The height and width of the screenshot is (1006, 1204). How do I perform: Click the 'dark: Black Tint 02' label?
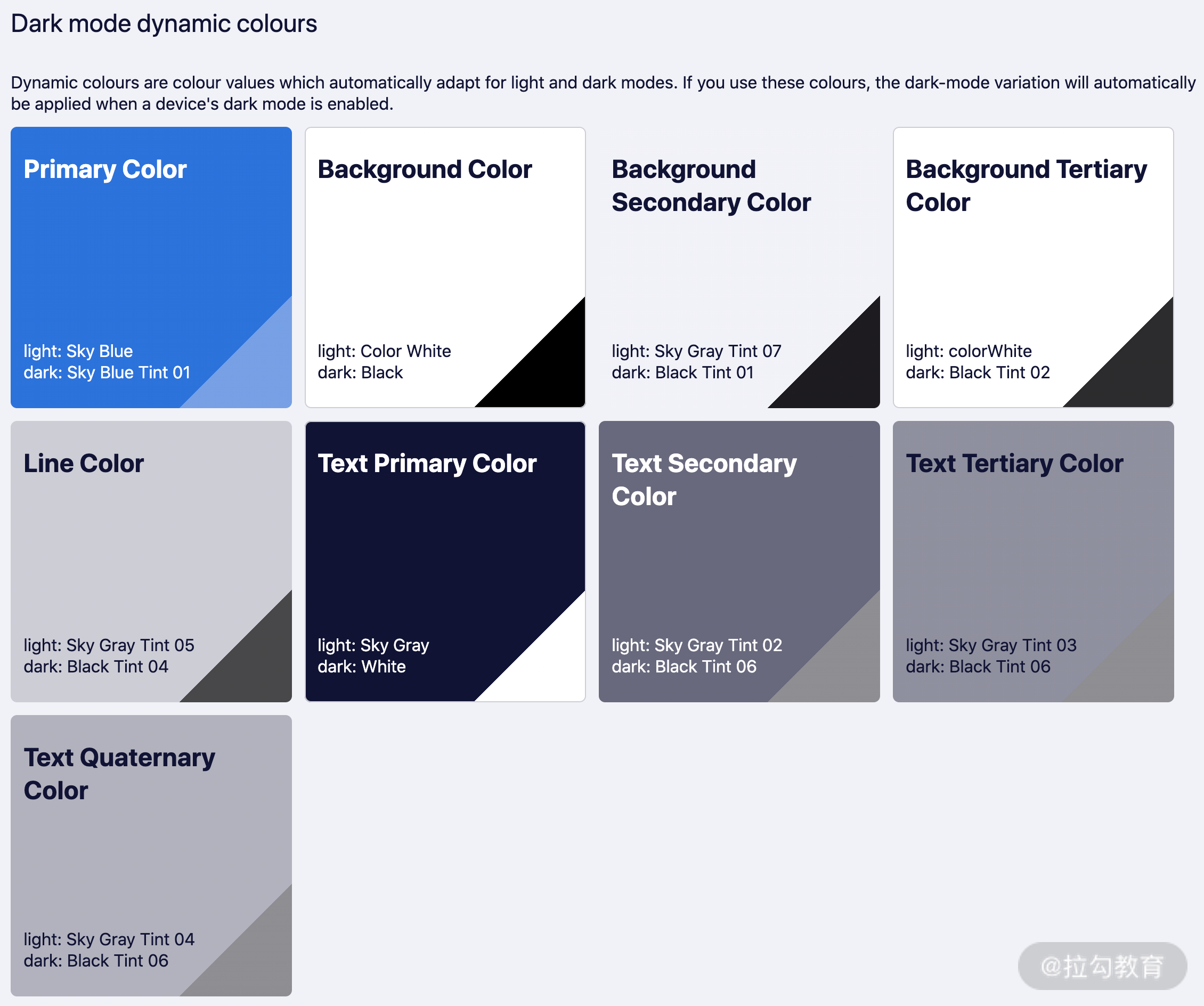(978, 373)
